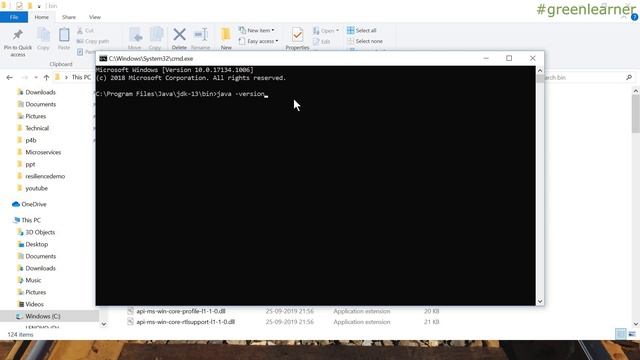This screenshot has width=640, height=360.
Task: Minimize the cmd.exe window
Action: [486, 58]
